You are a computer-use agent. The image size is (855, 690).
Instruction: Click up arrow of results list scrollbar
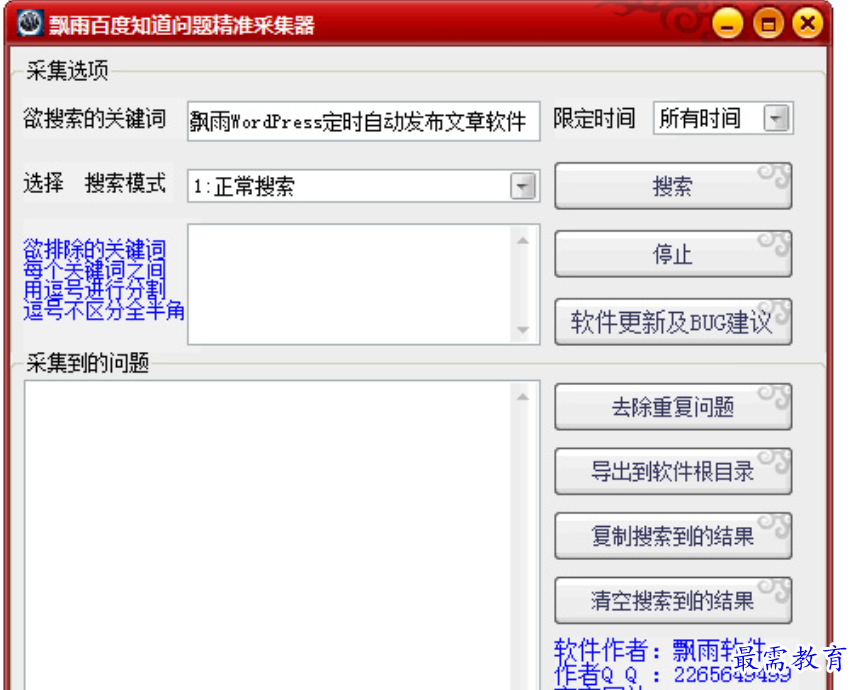(x=523, y=397)
